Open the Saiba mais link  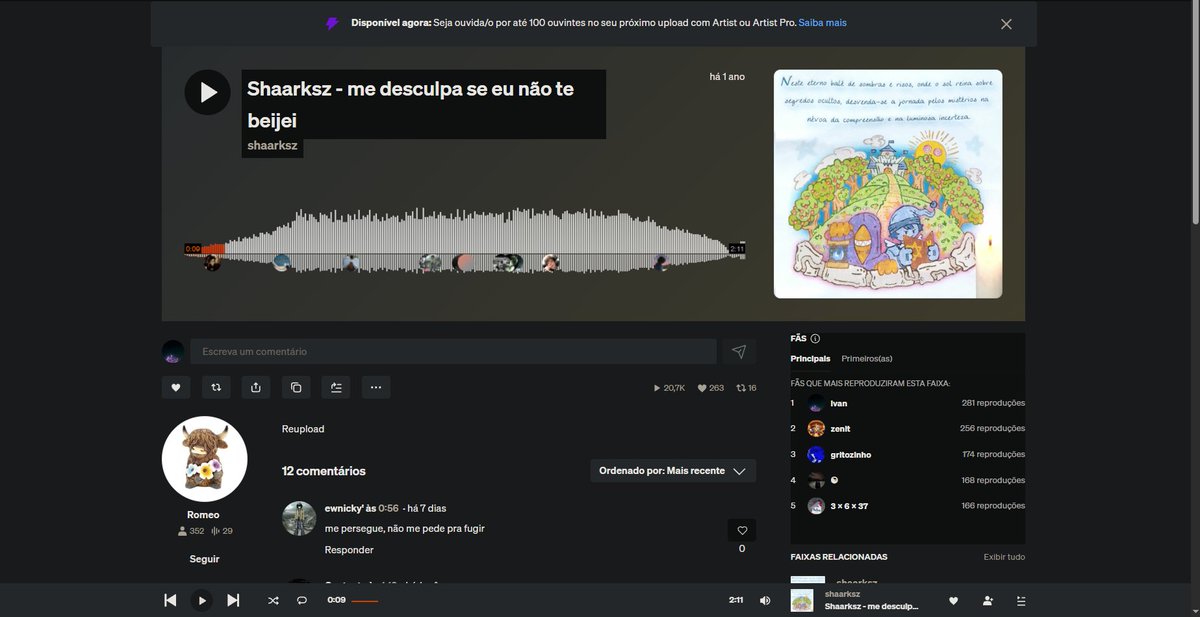pos(823,22)
